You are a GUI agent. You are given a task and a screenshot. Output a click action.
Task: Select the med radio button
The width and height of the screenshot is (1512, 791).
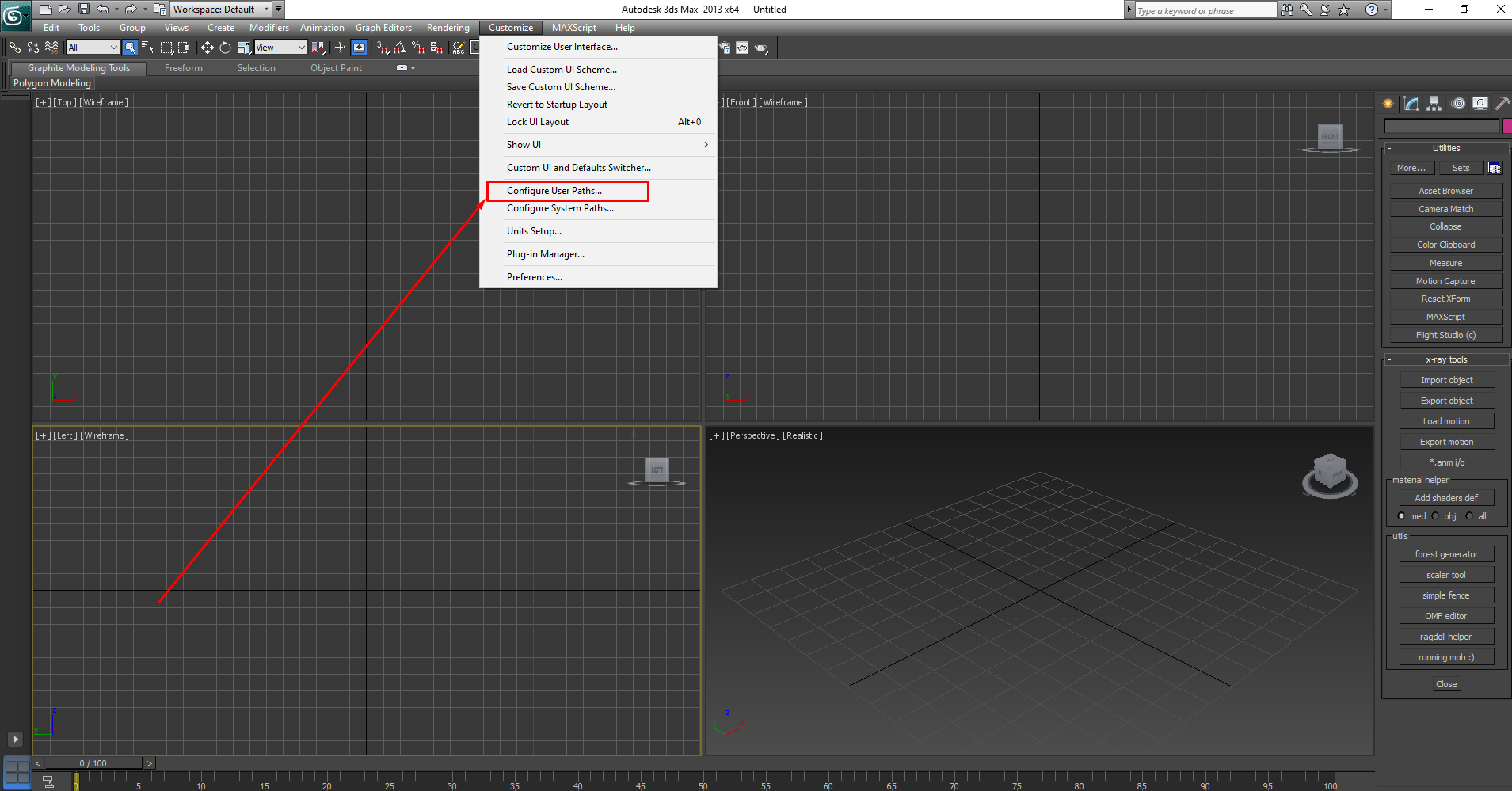(x=1401, y=516)
